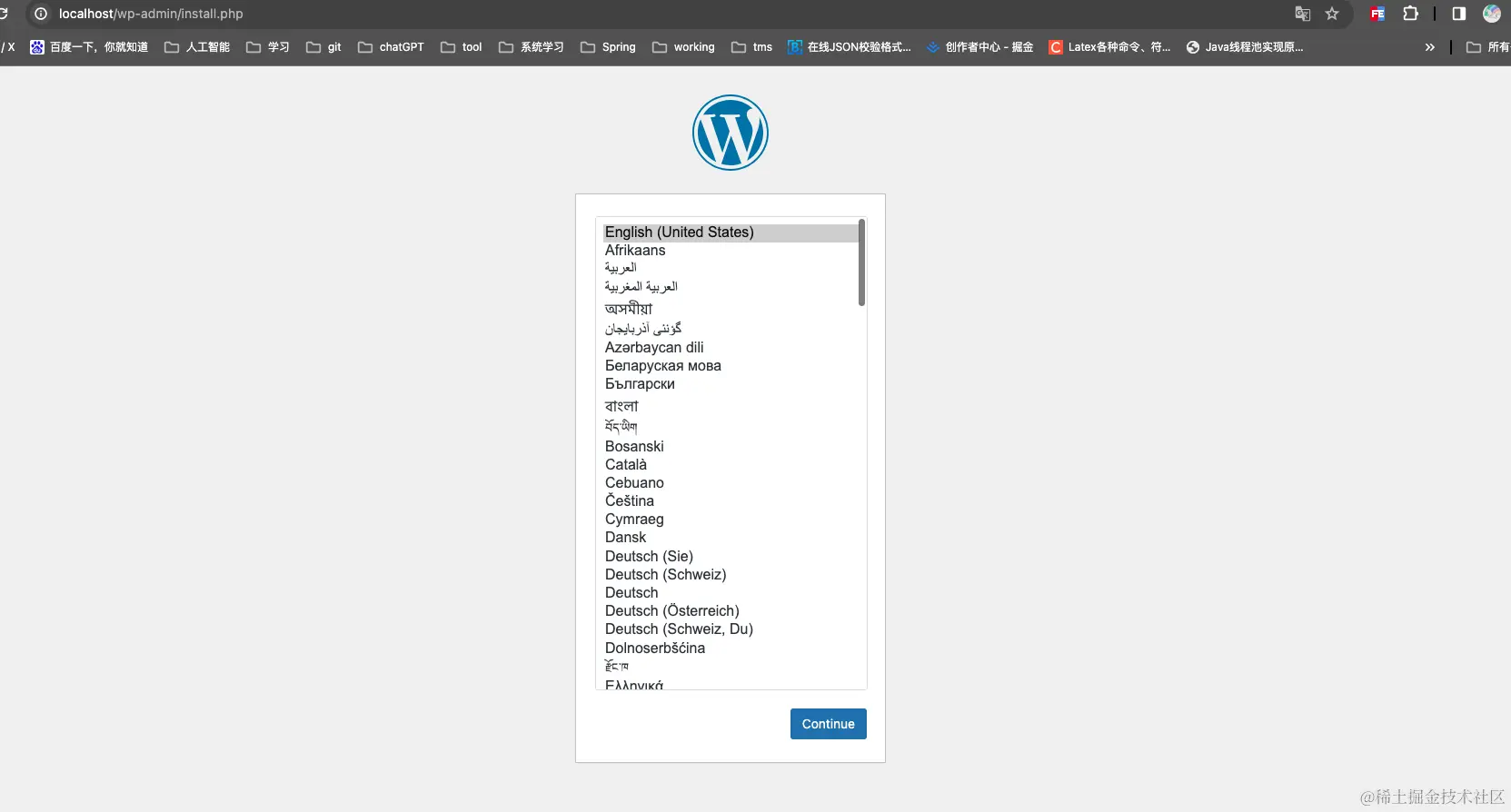The image size is (1511, 812).
Task: Select অসমীয়া in the language list
Action: pyautogui.click(x=731, y=308)
